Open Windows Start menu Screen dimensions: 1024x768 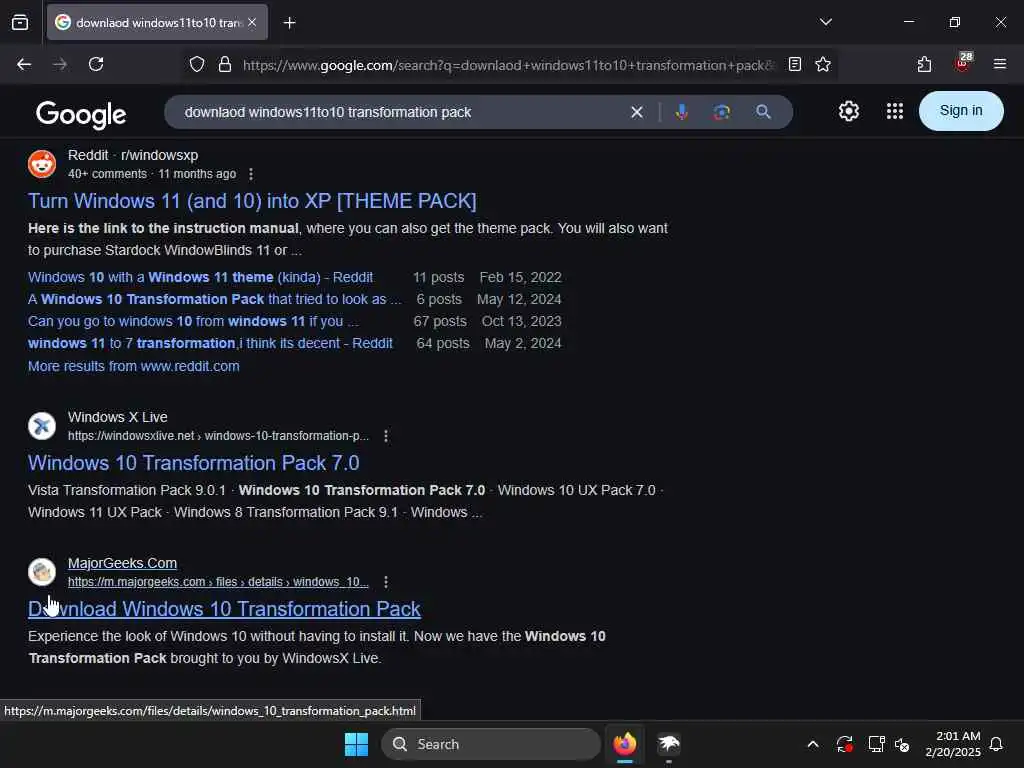[x=356, y=744]
